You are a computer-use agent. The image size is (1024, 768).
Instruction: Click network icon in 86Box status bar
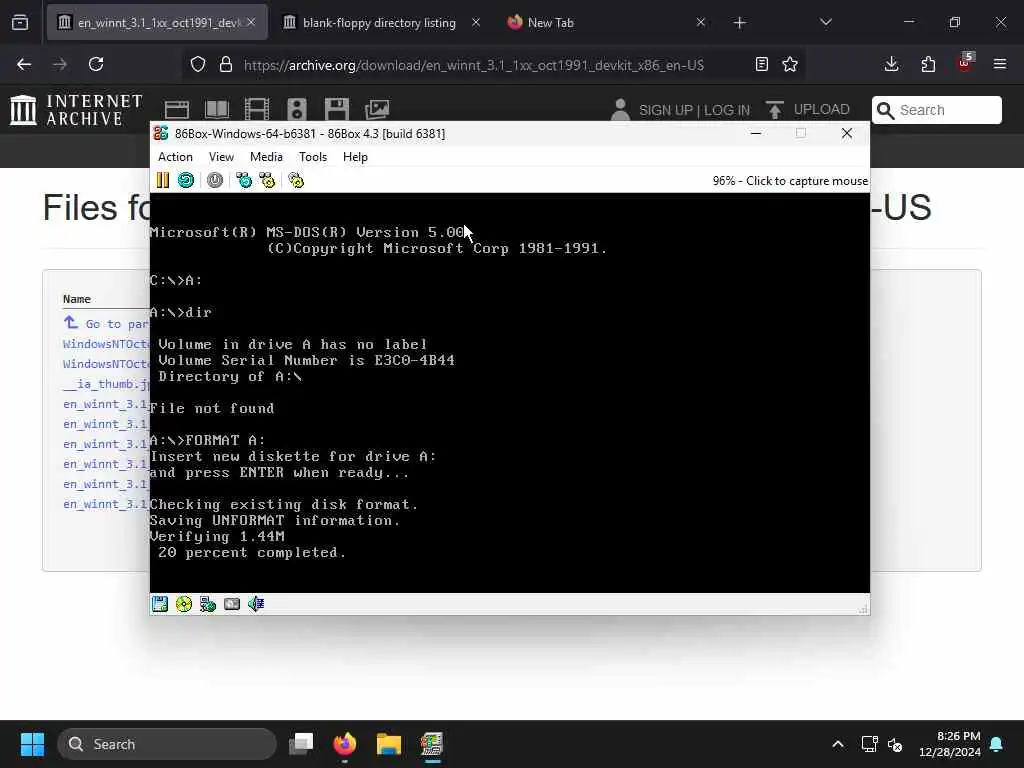[x=208, y=603]
